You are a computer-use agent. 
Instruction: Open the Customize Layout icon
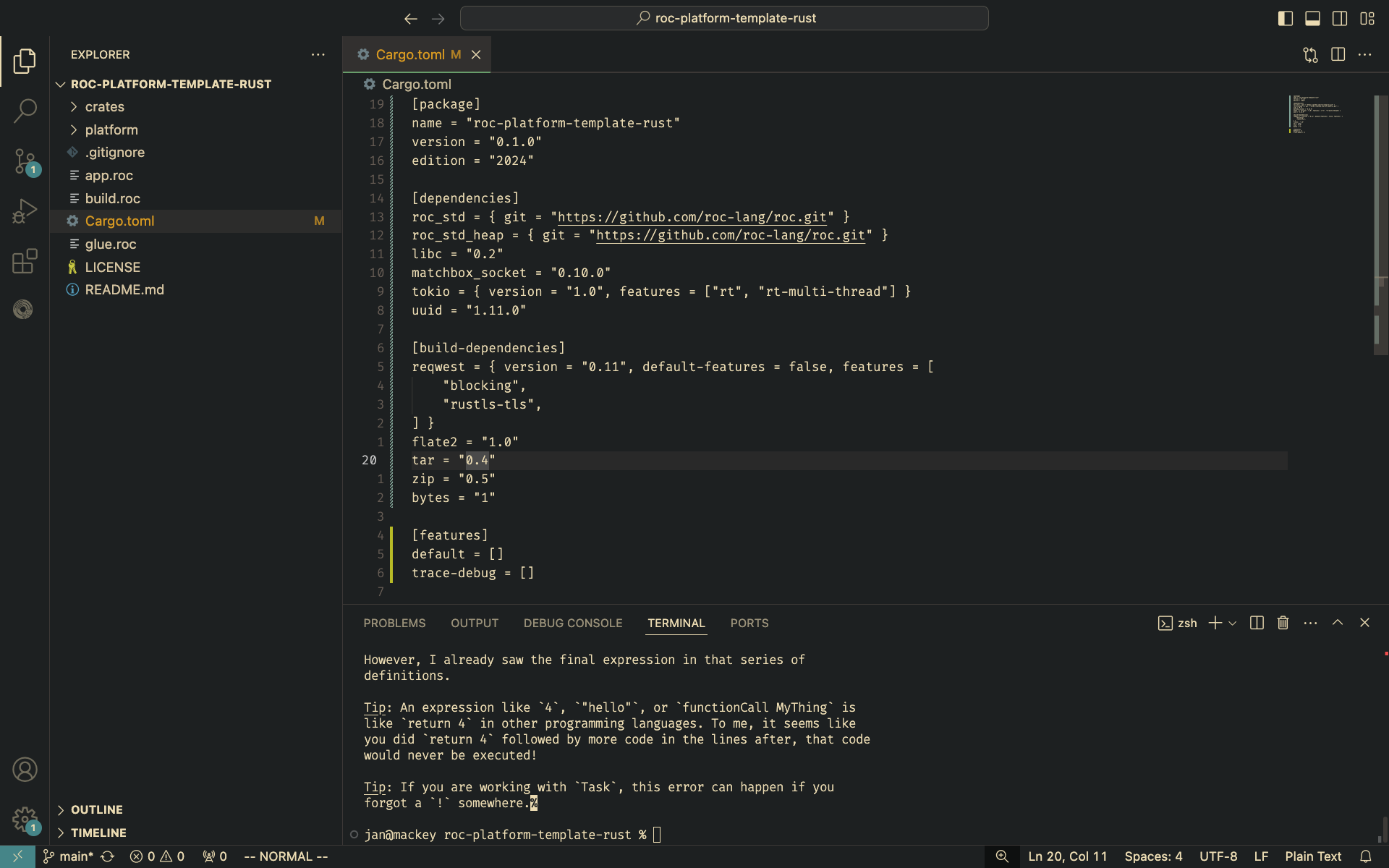[1367, 19]
